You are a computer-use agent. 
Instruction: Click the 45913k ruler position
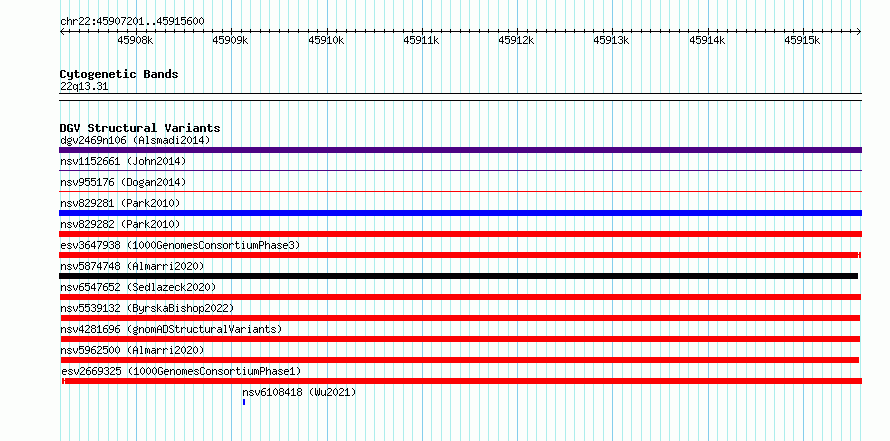[611, 40]
